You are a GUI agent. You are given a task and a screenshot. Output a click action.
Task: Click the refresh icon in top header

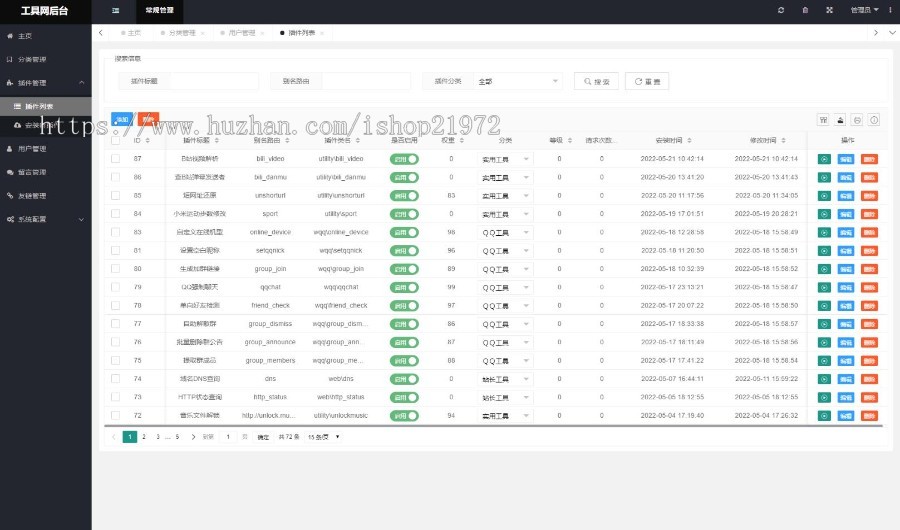tap(781, 10)
